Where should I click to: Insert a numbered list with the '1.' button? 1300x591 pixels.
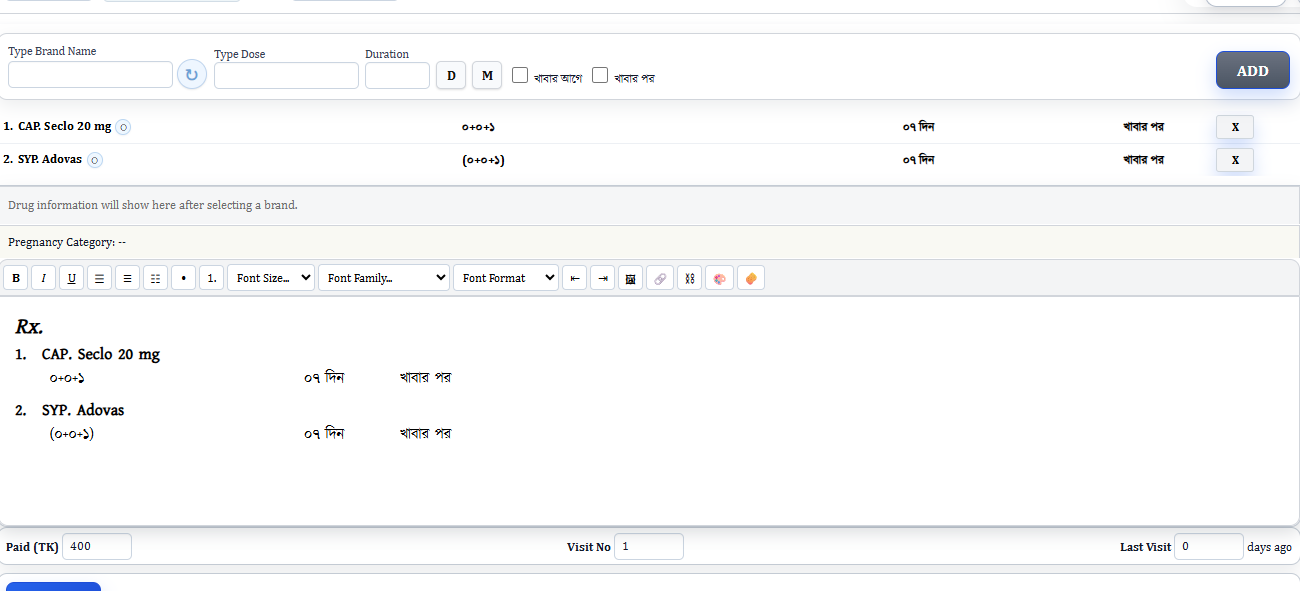coord(211,278)
